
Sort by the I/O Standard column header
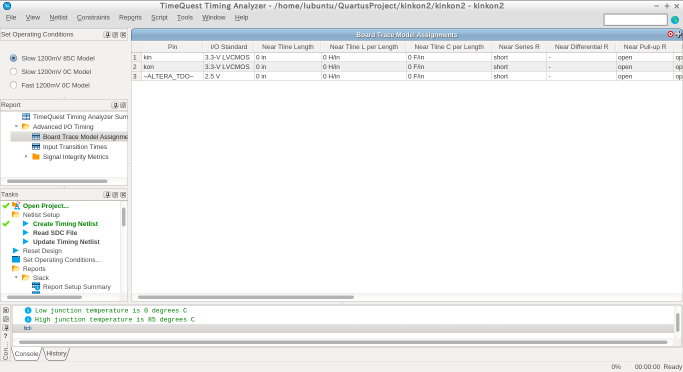point(229,47)
